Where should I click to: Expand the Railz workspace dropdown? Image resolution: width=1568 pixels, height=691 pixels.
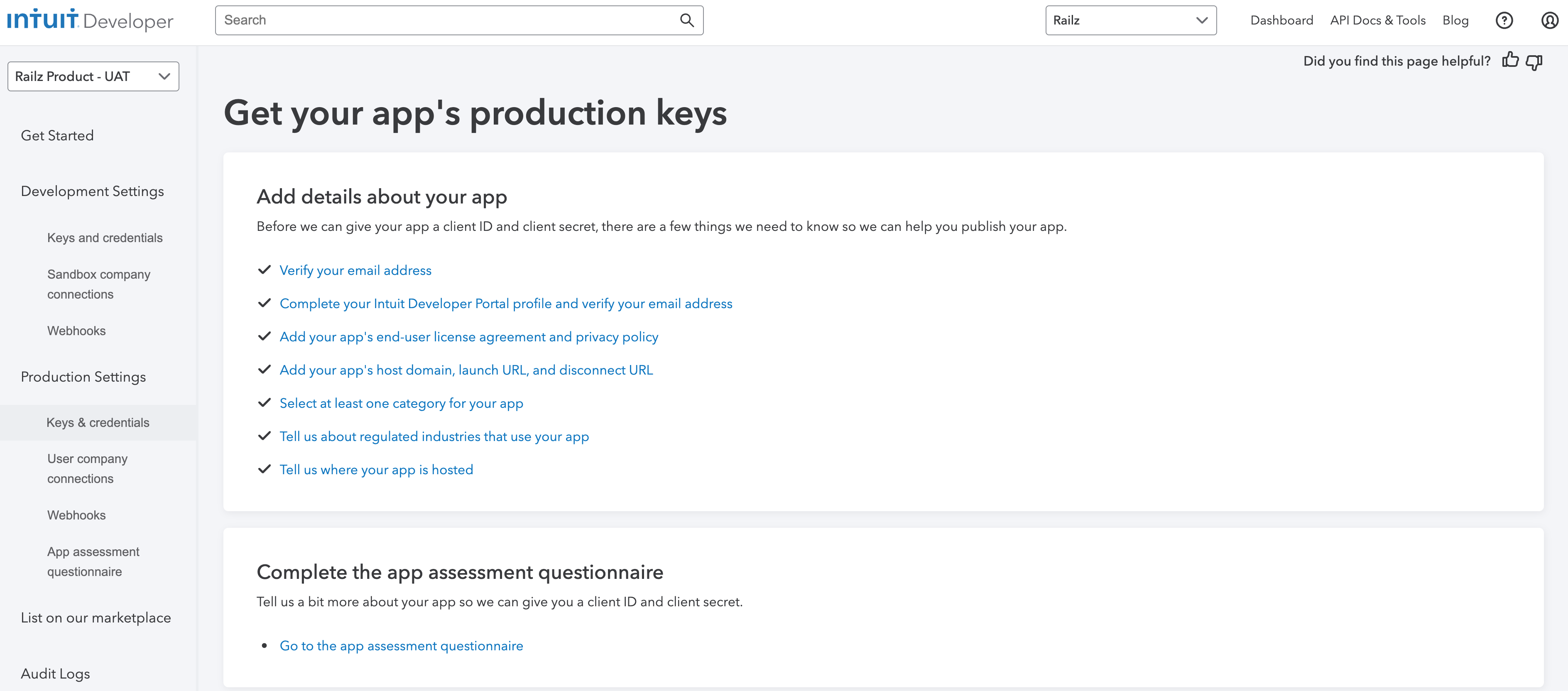pyautogui.click(x=1130, y=21)
